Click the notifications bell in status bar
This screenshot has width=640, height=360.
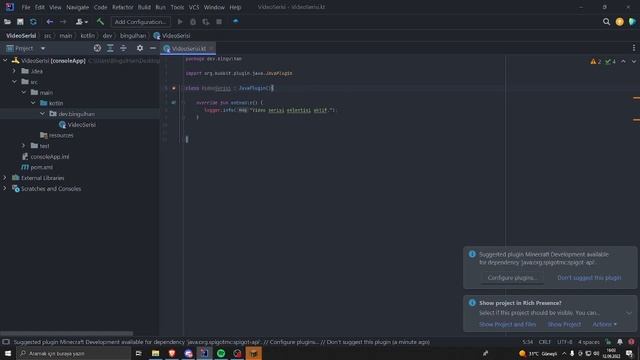coord(620,342)
